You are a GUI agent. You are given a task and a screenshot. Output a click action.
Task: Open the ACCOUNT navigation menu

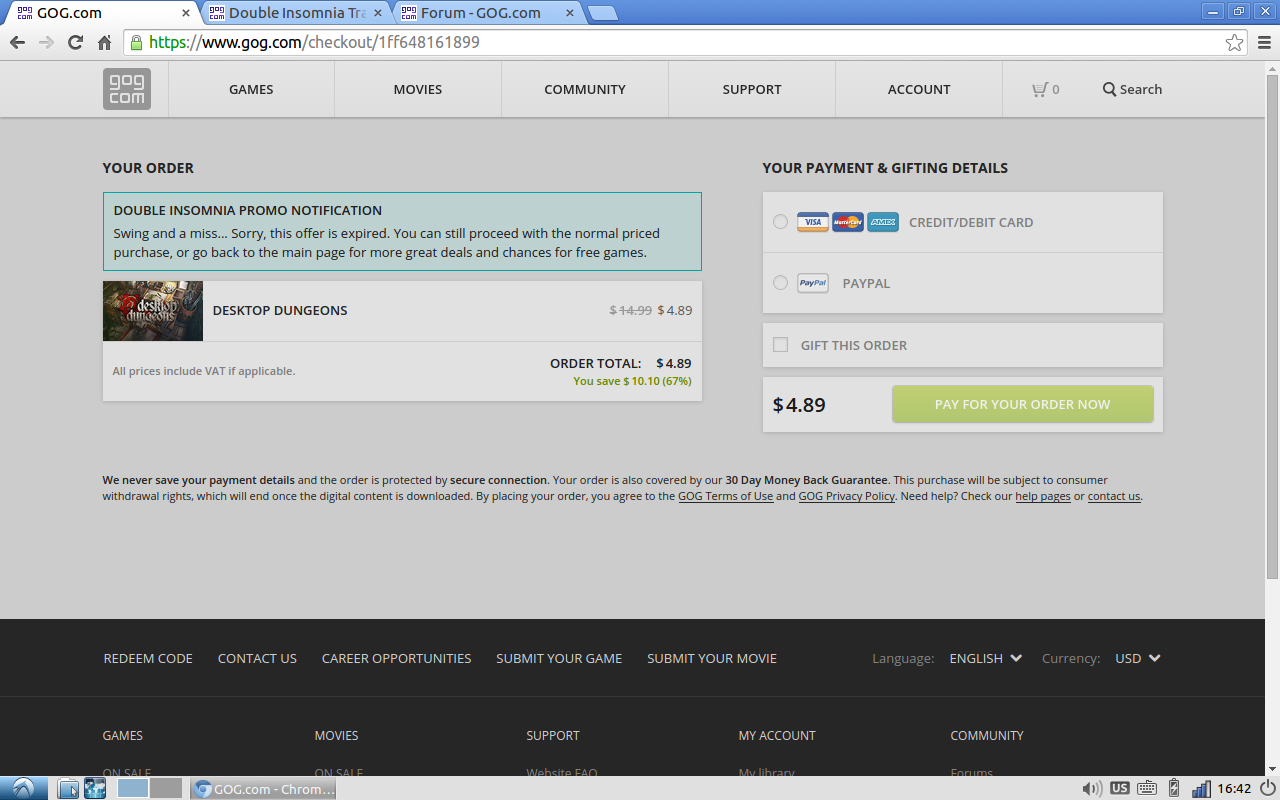(919, 89)
